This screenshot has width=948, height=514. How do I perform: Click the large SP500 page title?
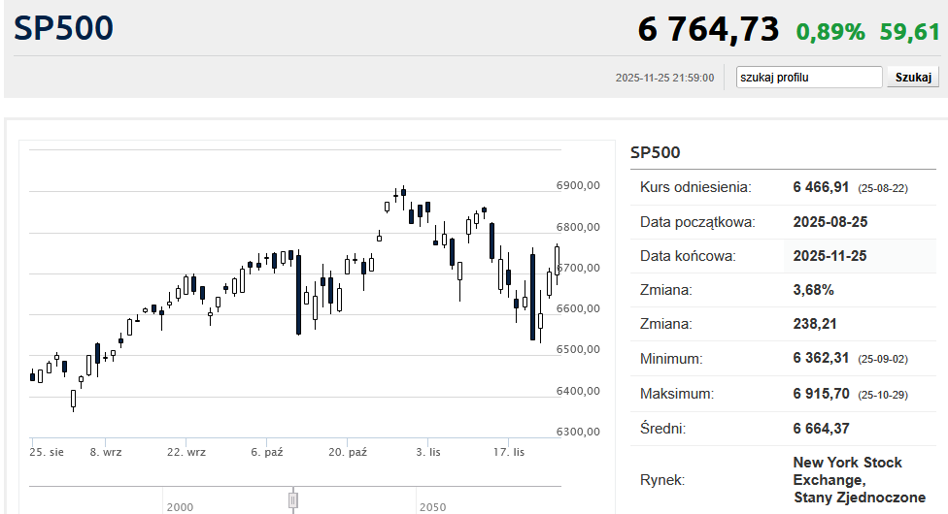[x=64, y=29]
